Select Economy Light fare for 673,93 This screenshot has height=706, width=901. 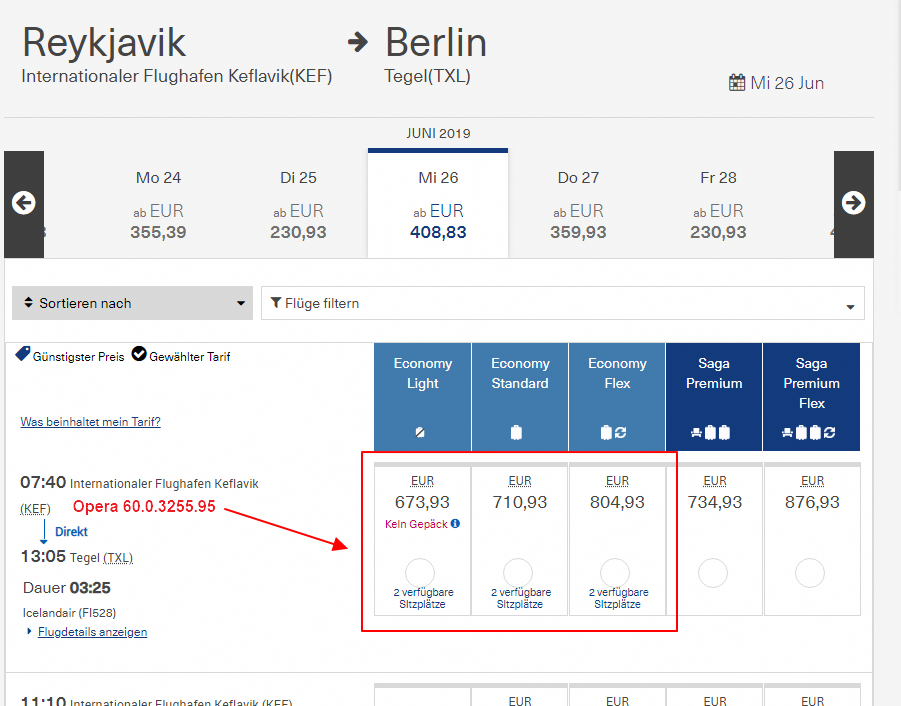pos(421,573)
